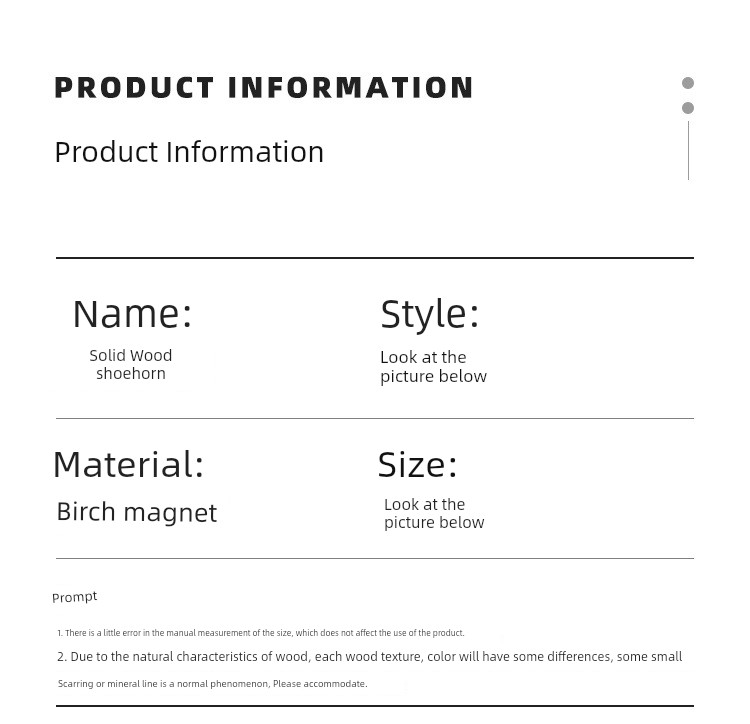
Task: Click the divider line between Name and Material
Action: point(375,418)
